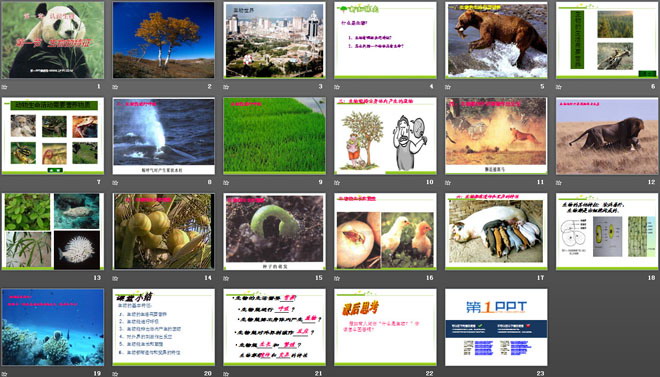Select slide 15 seed sprouting thumbnail
This screenshot has height=377, width=660.
274,231
